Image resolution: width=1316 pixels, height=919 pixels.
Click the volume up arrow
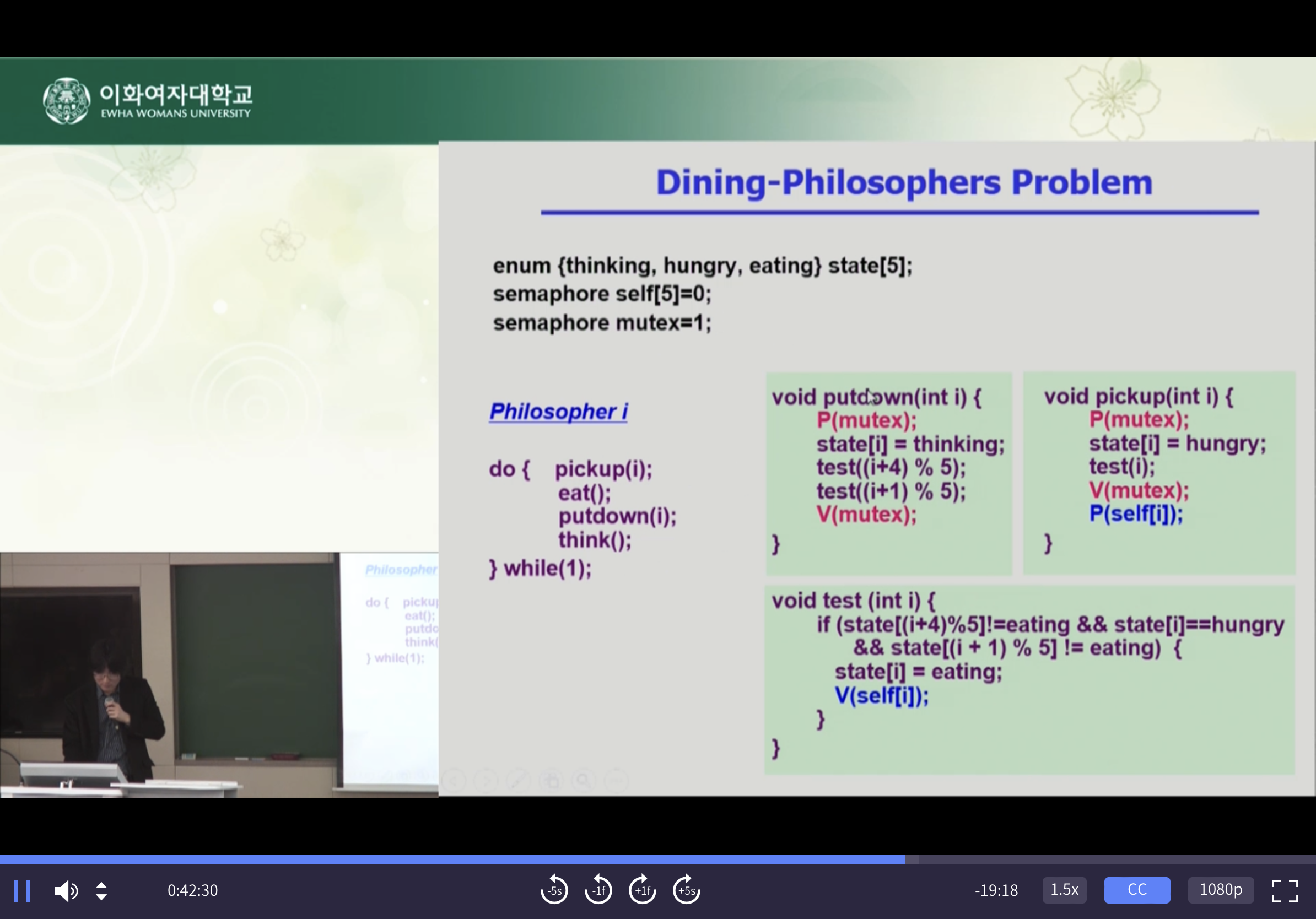point(101,885)
